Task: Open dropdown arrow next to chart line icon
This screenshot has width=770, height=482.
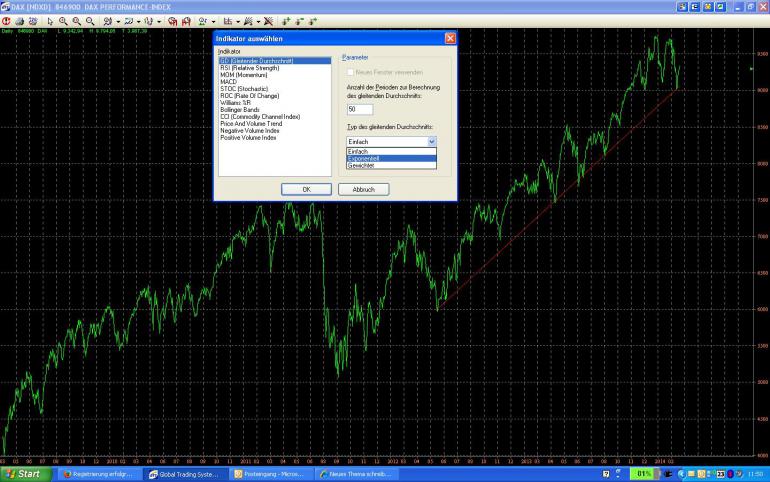Action: pos(138,22)
